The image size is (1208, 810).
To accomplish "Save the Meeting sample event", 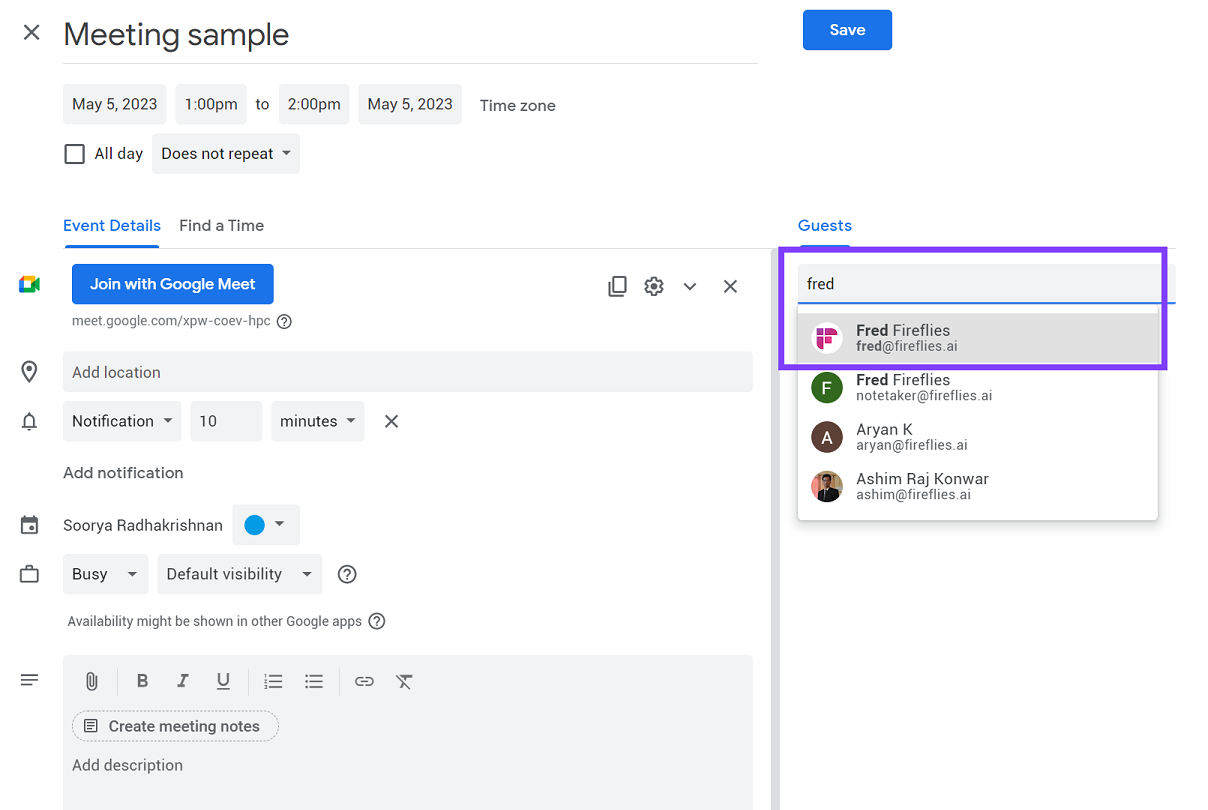I will (x=847, y=30).
